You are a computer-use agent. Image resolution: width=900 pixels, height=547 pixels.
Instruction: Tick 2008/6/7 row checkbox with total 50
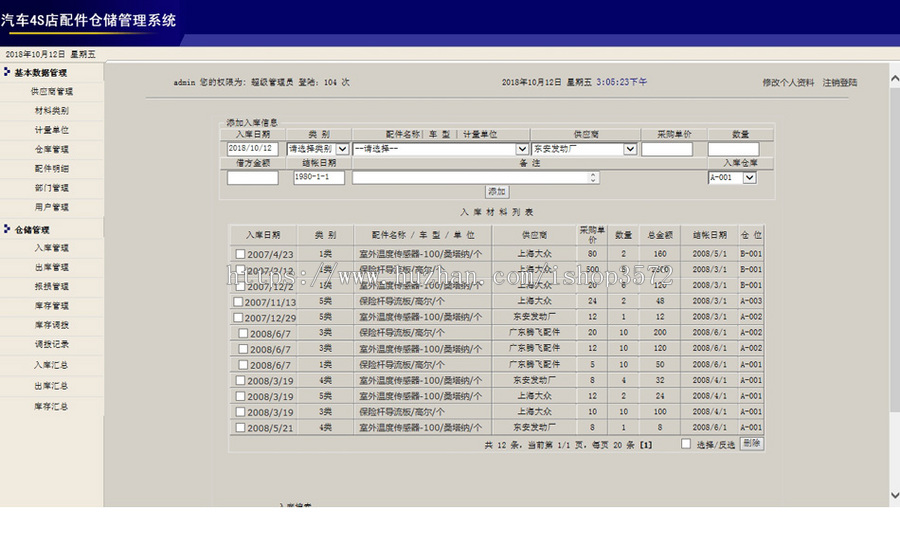pyautogui.click(x=243, y=364)
